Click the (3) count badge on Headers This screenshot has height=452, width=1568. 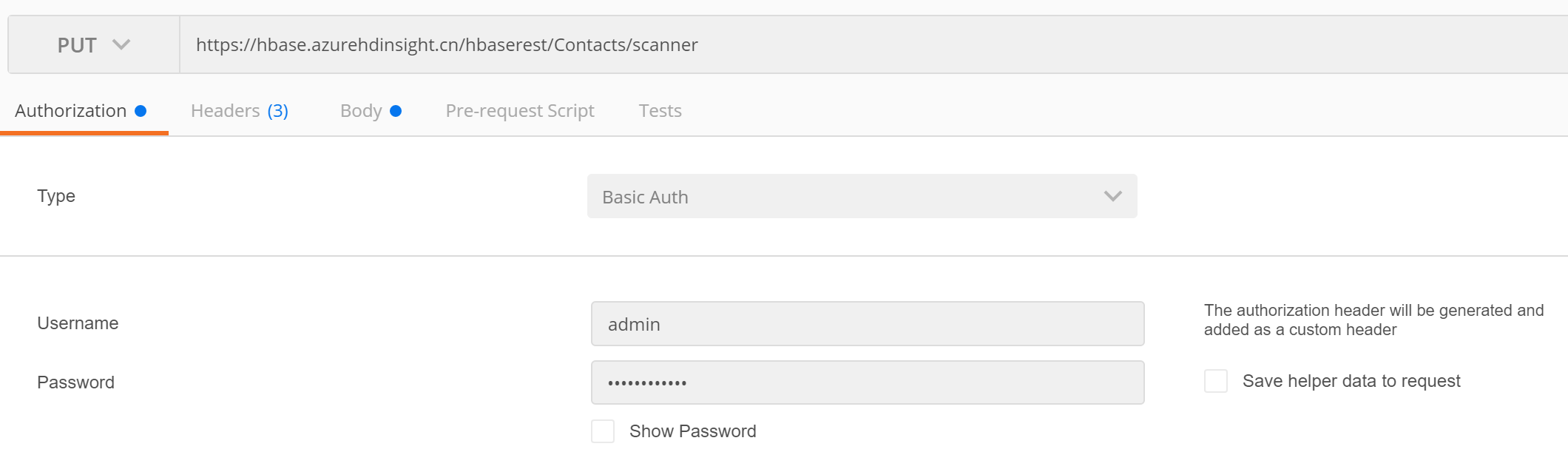coord(278,111)
